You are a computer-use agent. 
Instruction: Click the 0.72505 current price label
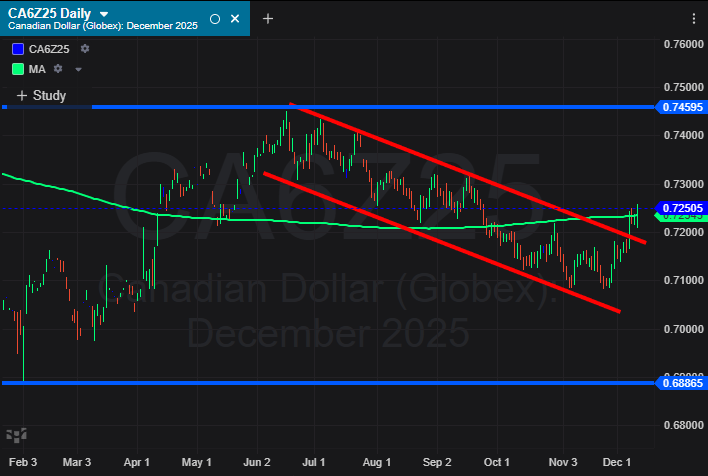682,208
